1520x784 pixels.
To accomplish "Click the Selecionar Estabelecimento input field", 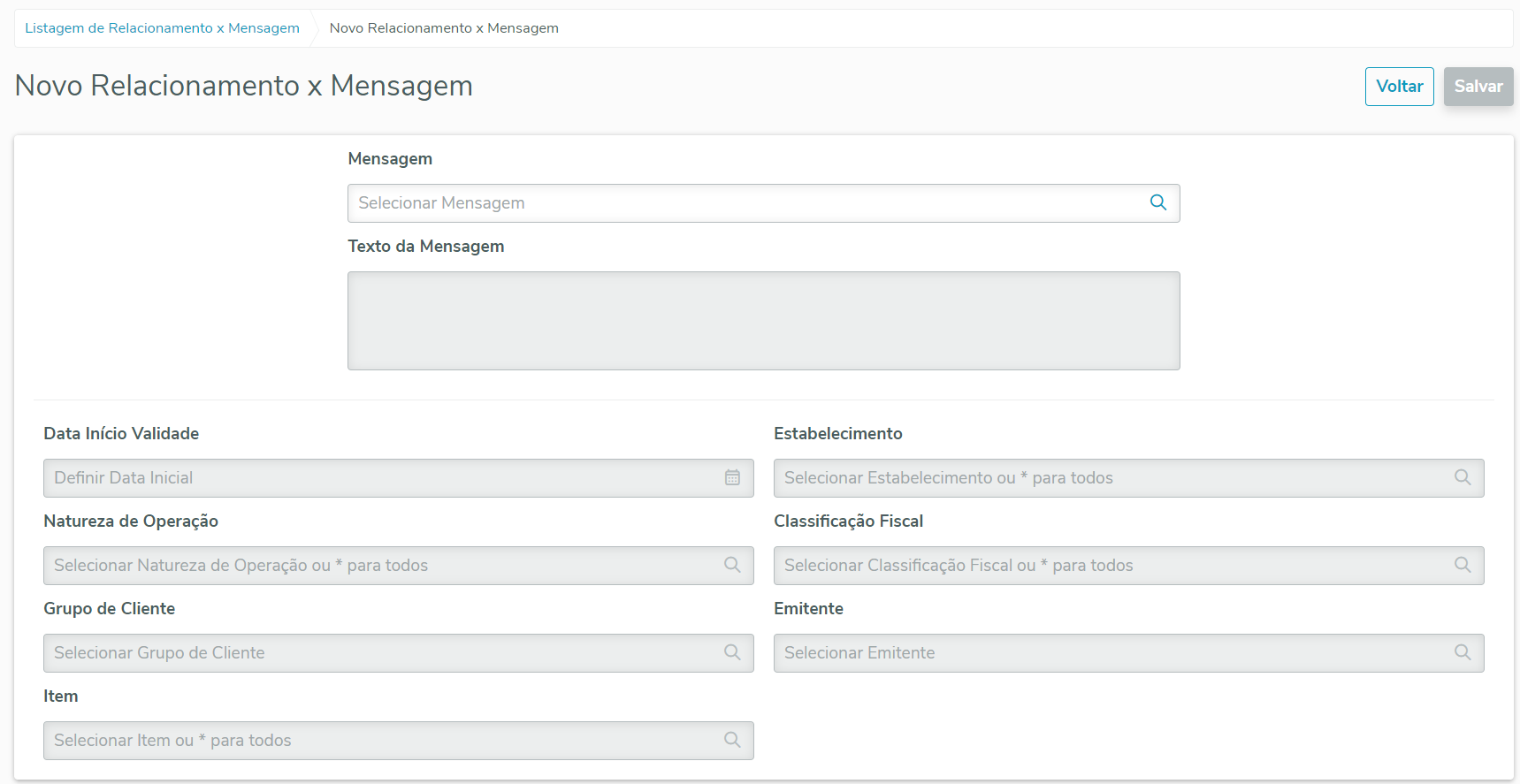I will click(1110, 478).
